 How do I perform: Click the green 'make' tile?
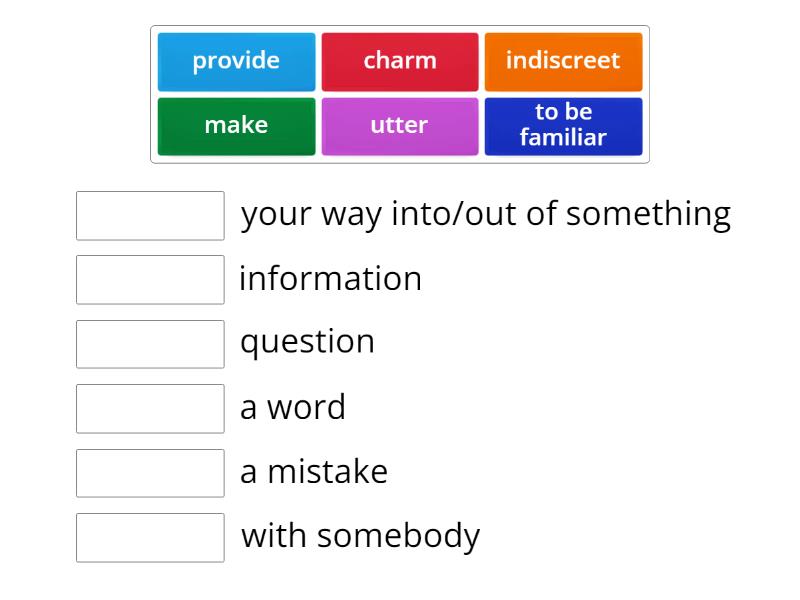pyautogui.click(x=236, y=125)
